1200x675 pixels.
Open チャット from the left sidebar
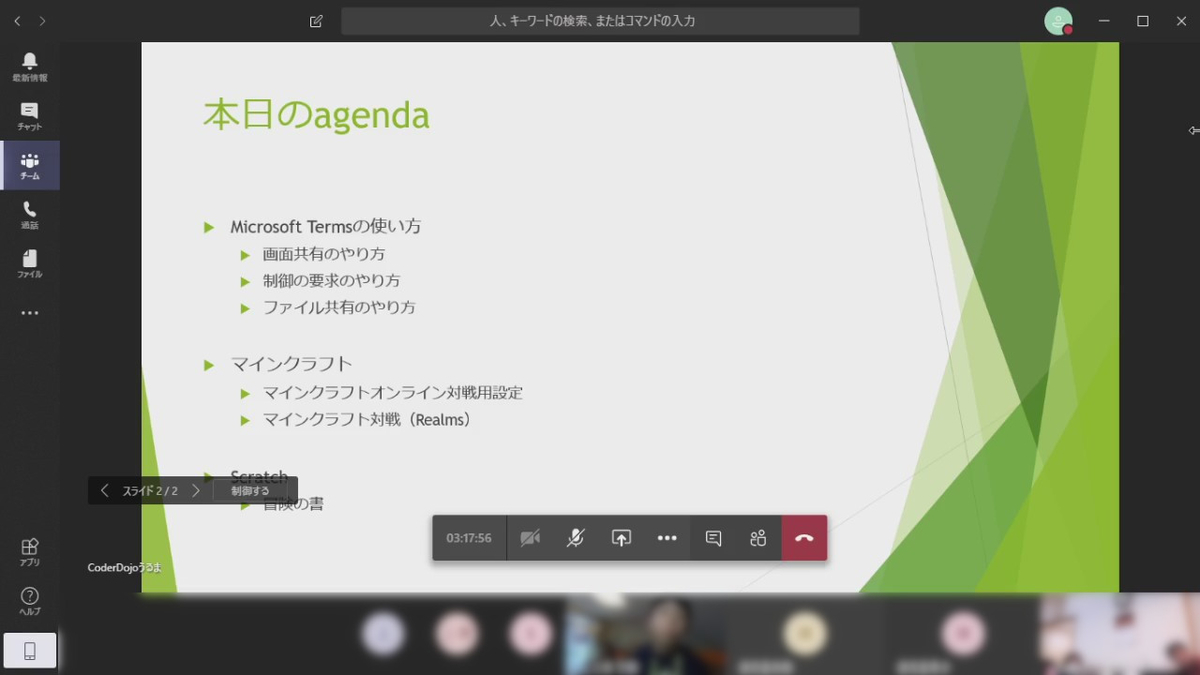(x=29, y=117)
